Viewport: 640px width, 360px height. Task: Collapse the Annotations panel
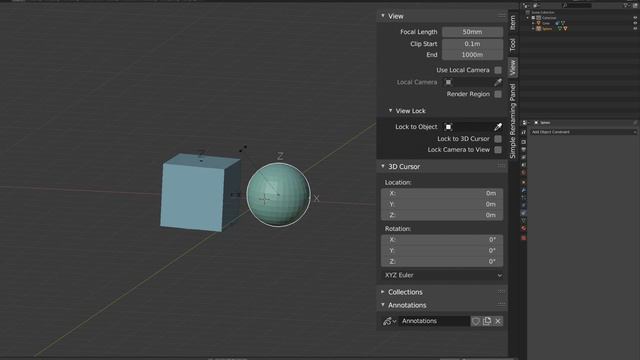[383, 305]
